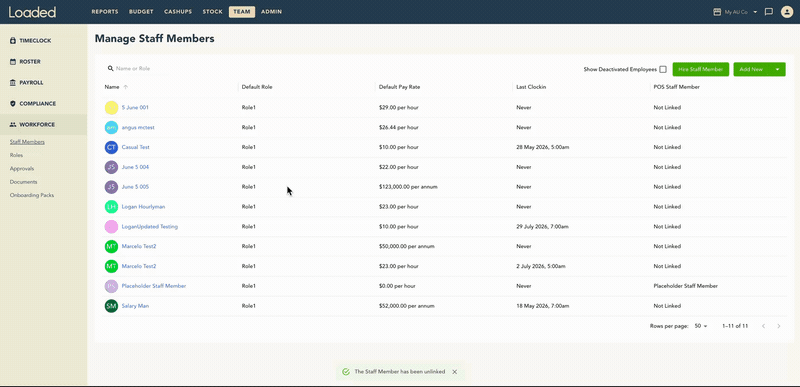Go to the Reports tab
The image size is (800, 387).
click(x=105, y=12)
